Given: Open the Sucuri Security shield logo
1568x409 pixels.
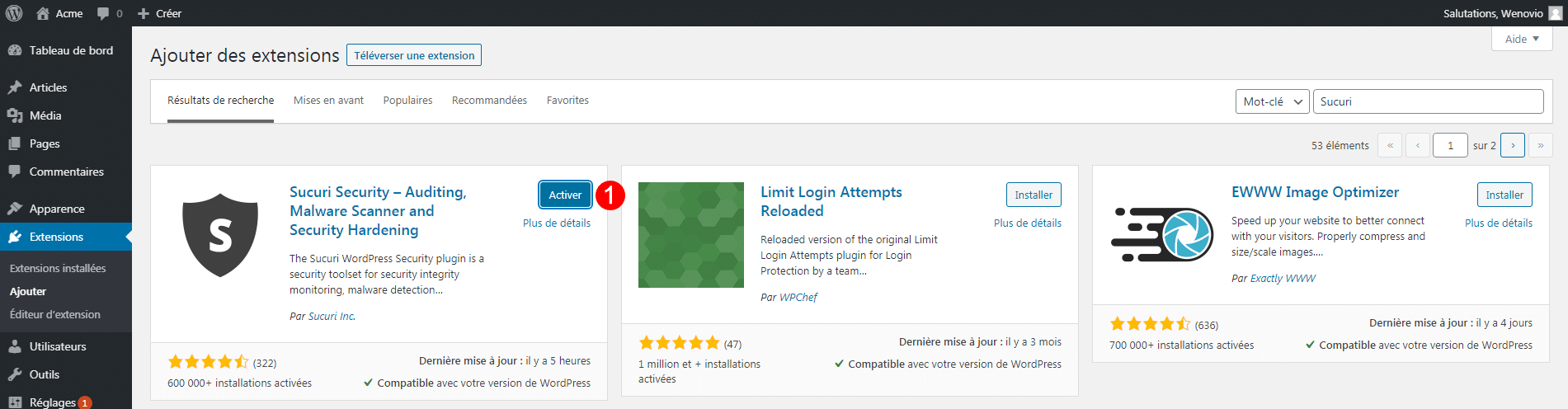Looking at the screenshot, I should (220, 235).
